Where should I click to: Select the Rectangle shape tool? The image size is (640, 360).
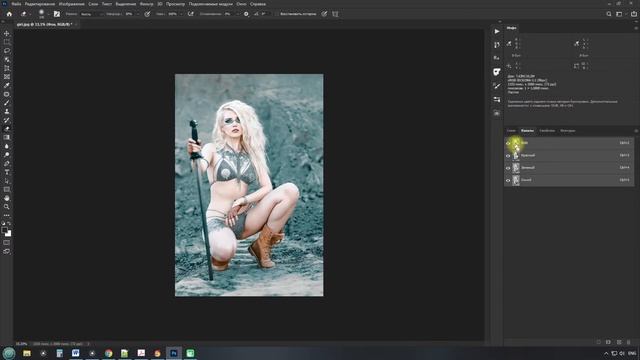pos(7,189)
